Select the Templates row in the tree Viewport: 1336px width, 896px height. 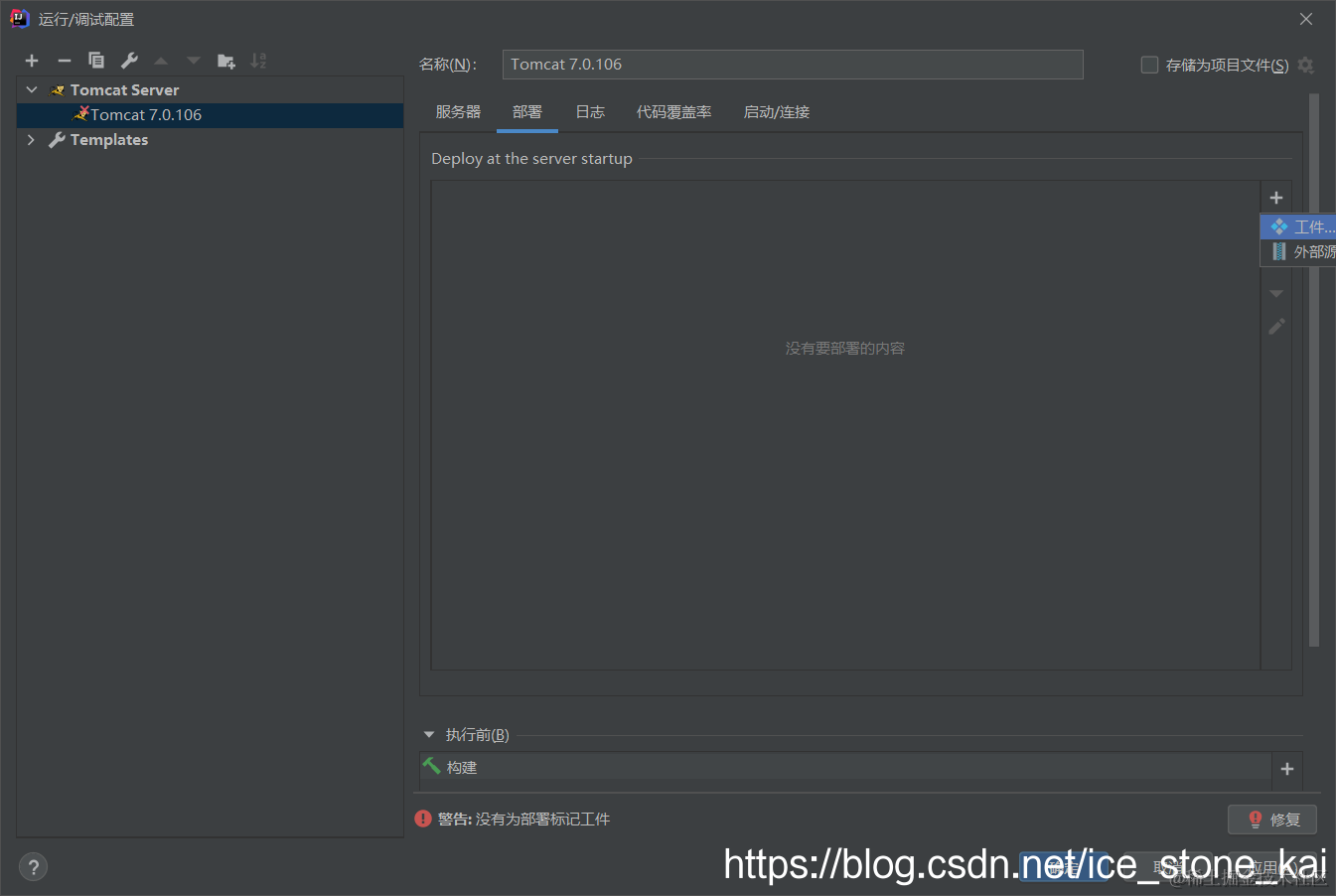[x=211, y=140]
